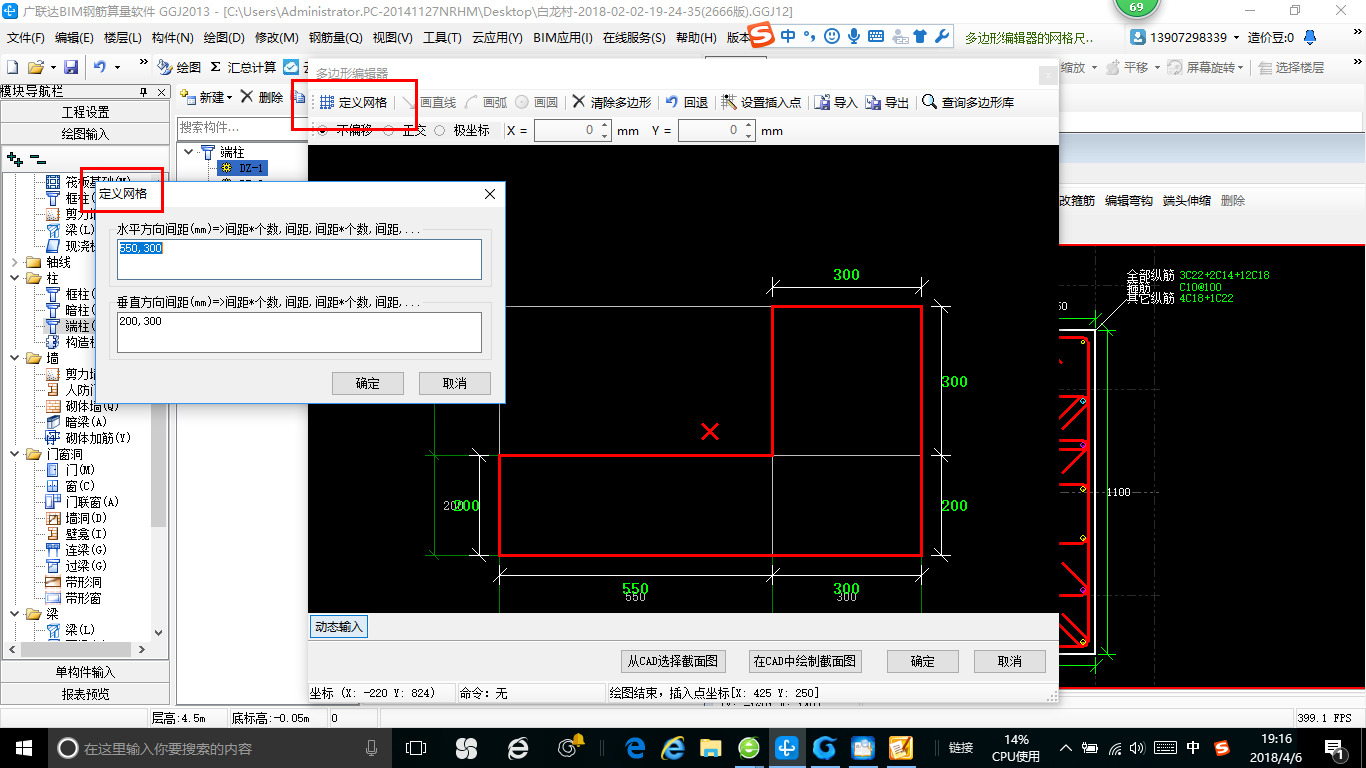Open the 新建 dropdown arrow
This screenshot has height=768, width=1366.
click(x=229, y=98)
